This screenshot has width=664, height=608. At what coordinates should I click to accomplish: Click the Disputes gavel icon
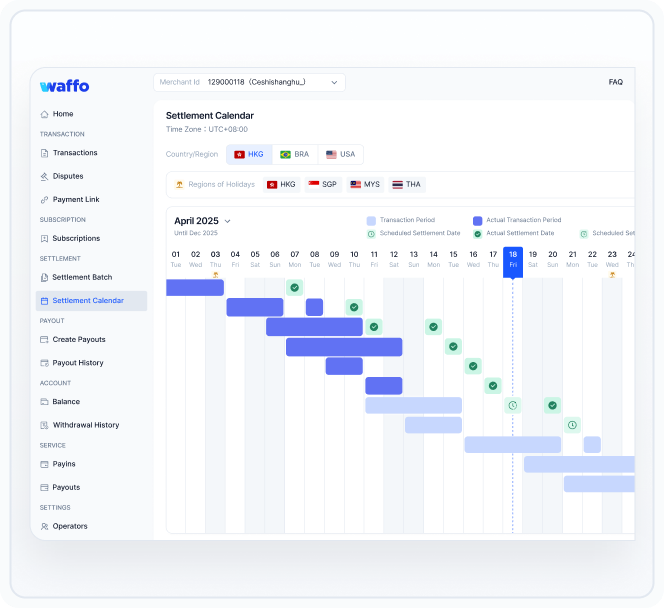click(44, 176)
